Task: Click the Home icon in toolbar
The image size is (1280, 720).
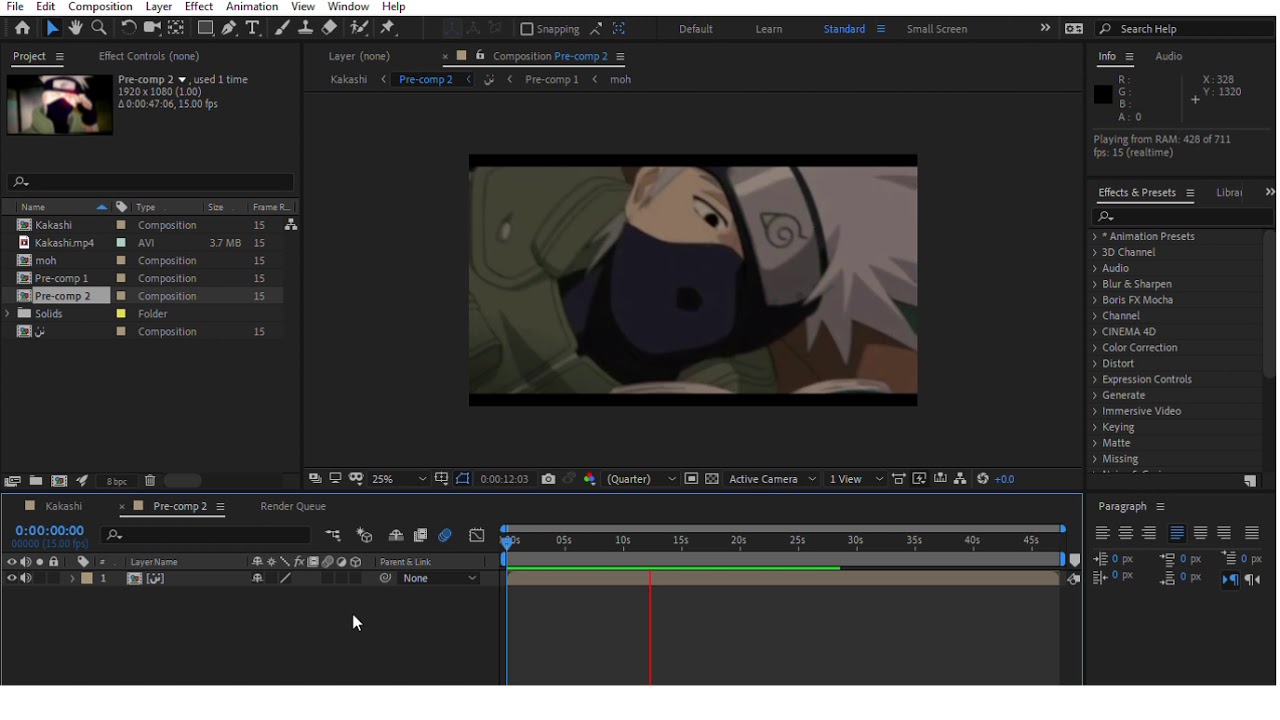Action: point(22,29)
